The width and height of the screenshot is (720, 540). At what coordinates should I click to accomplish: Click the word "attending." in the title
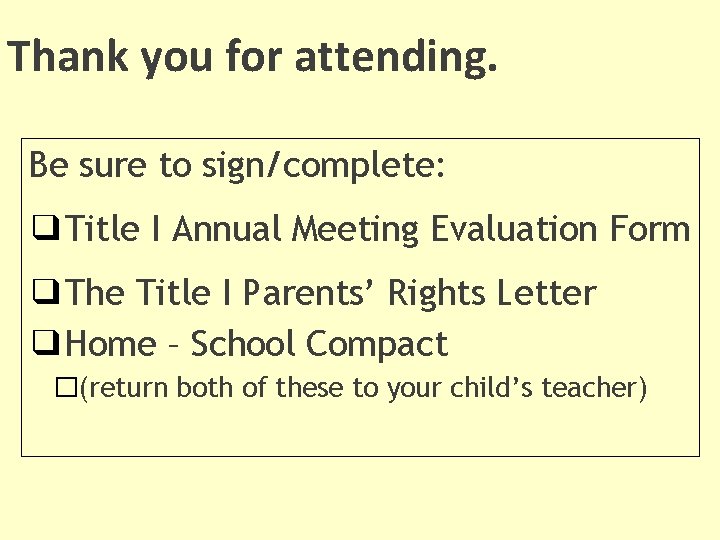[x=396, y=57]
